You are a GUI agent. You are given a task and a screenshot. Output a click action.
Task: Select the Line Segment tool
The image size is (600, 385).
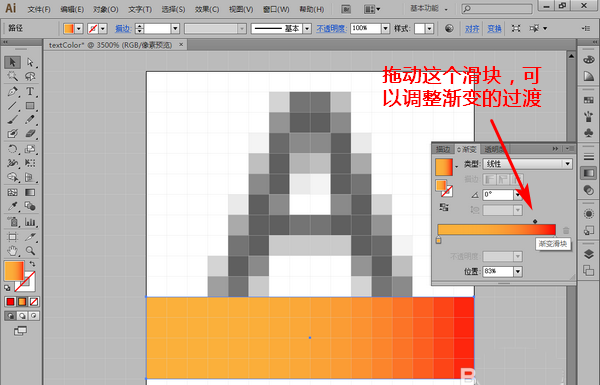pyautogui.click(x=12, y=106)
